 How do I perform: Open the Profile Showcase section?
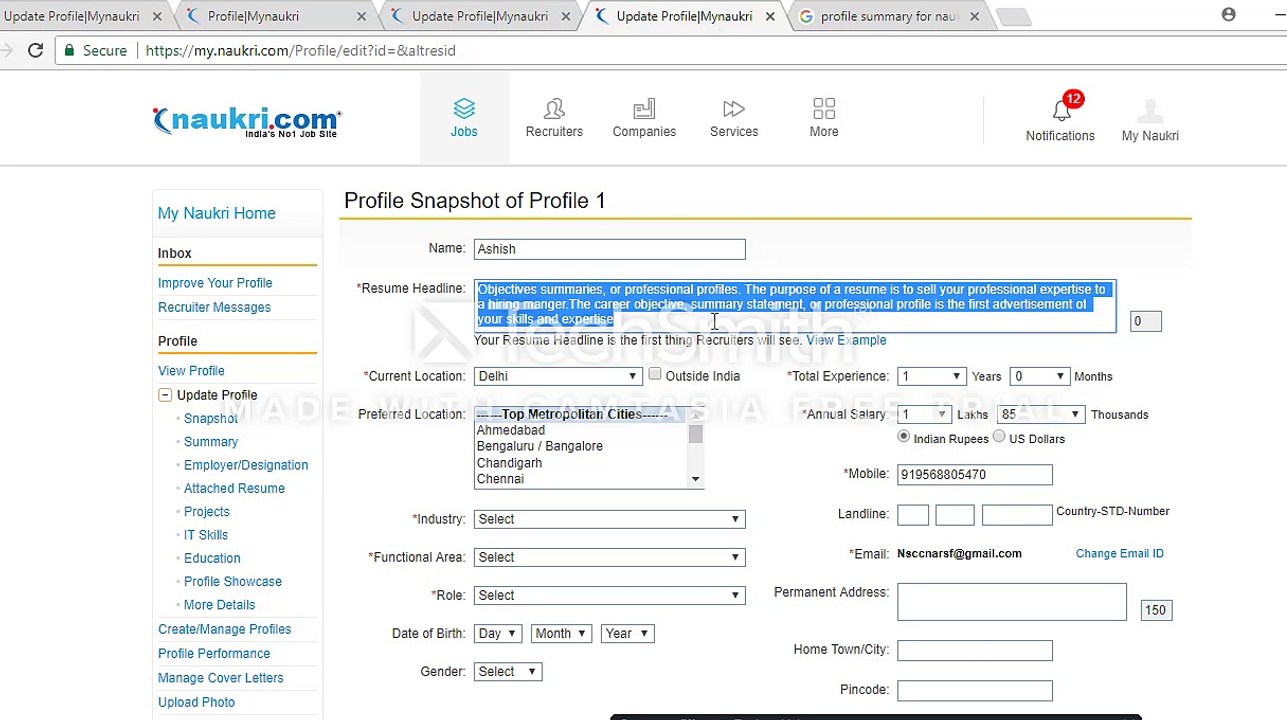click(233, 581)
